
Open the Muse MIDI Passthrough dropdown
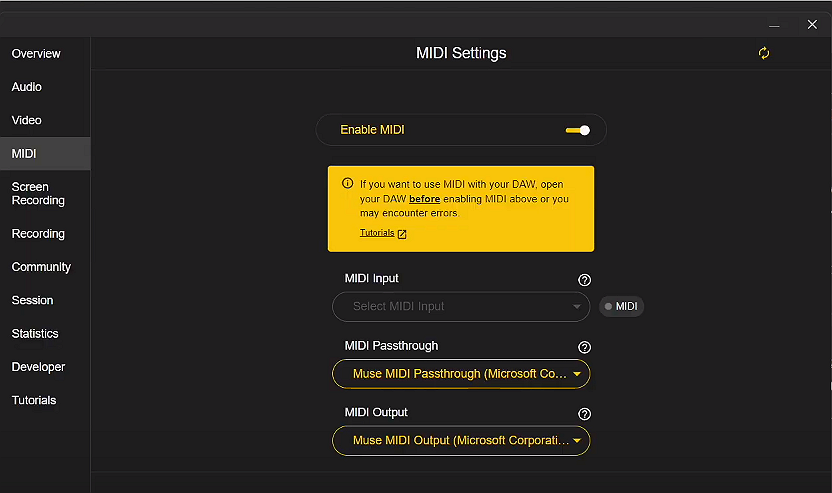(461, 374)
